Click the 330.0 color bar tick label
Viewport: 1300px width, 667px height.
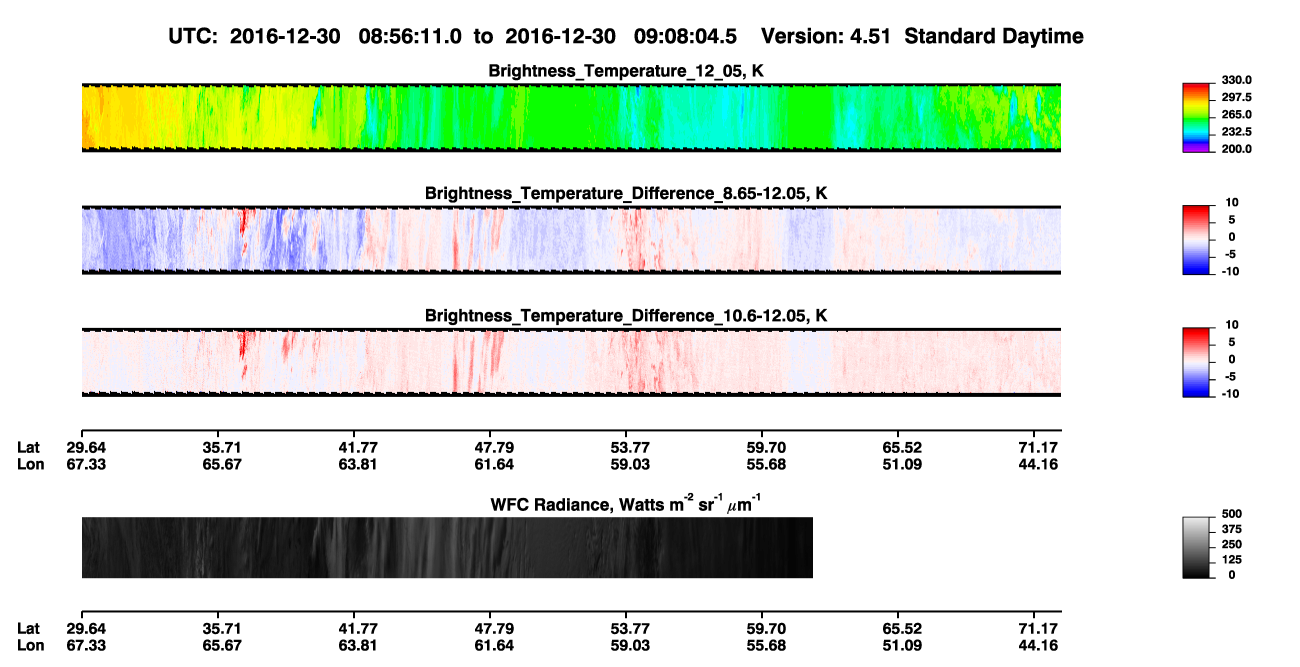(1238, 80)
